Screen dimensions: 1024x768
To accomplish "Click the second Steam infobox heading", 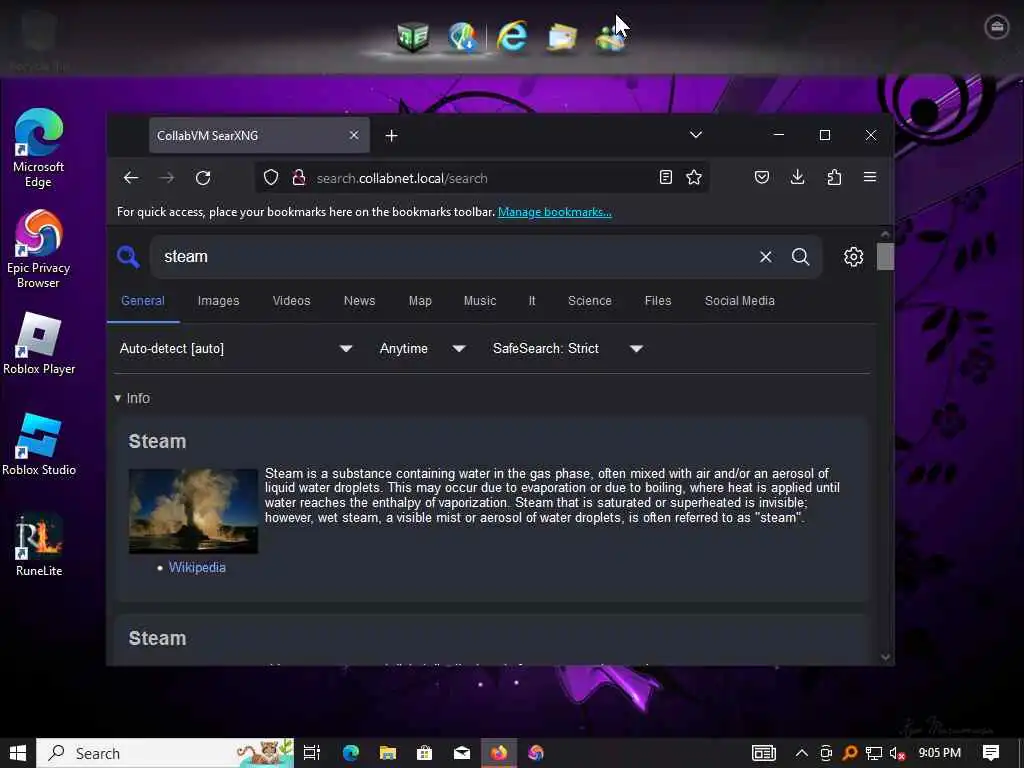I will pyautogui.click(x=157, y=639).
